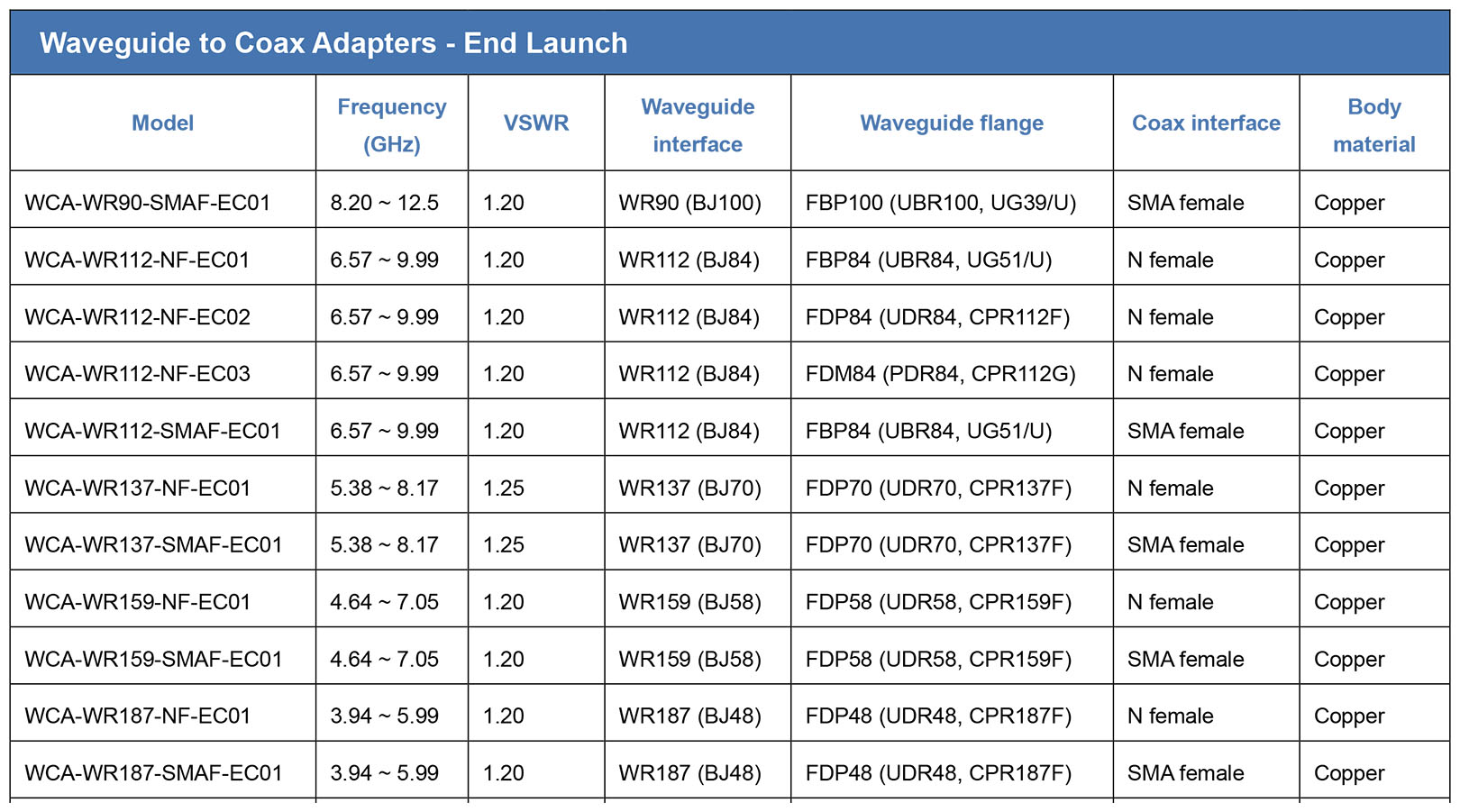Select the Frequency (GHz) column header
The image size is (1460, 812).
[392, 125]
